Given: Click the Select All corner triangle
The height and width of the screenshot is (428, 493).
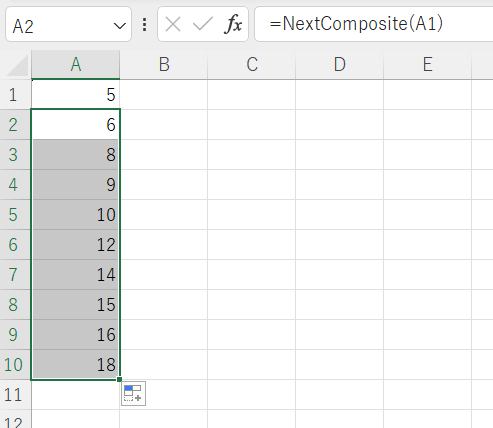Looking at the screenshot, I should point(17,65).
